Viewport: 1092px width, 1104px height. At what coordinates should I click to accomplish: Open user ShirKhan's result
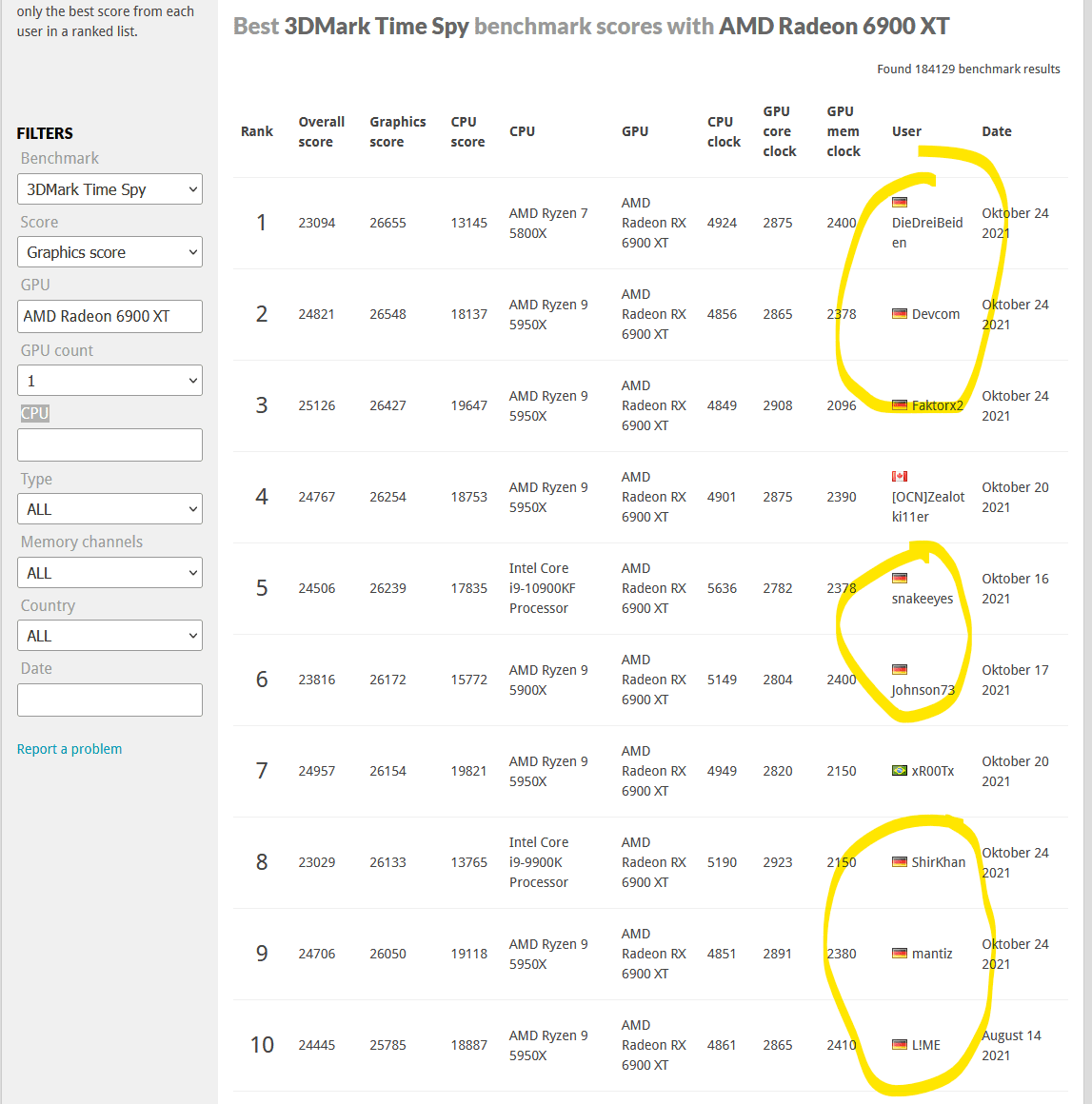tap(939, 862)
